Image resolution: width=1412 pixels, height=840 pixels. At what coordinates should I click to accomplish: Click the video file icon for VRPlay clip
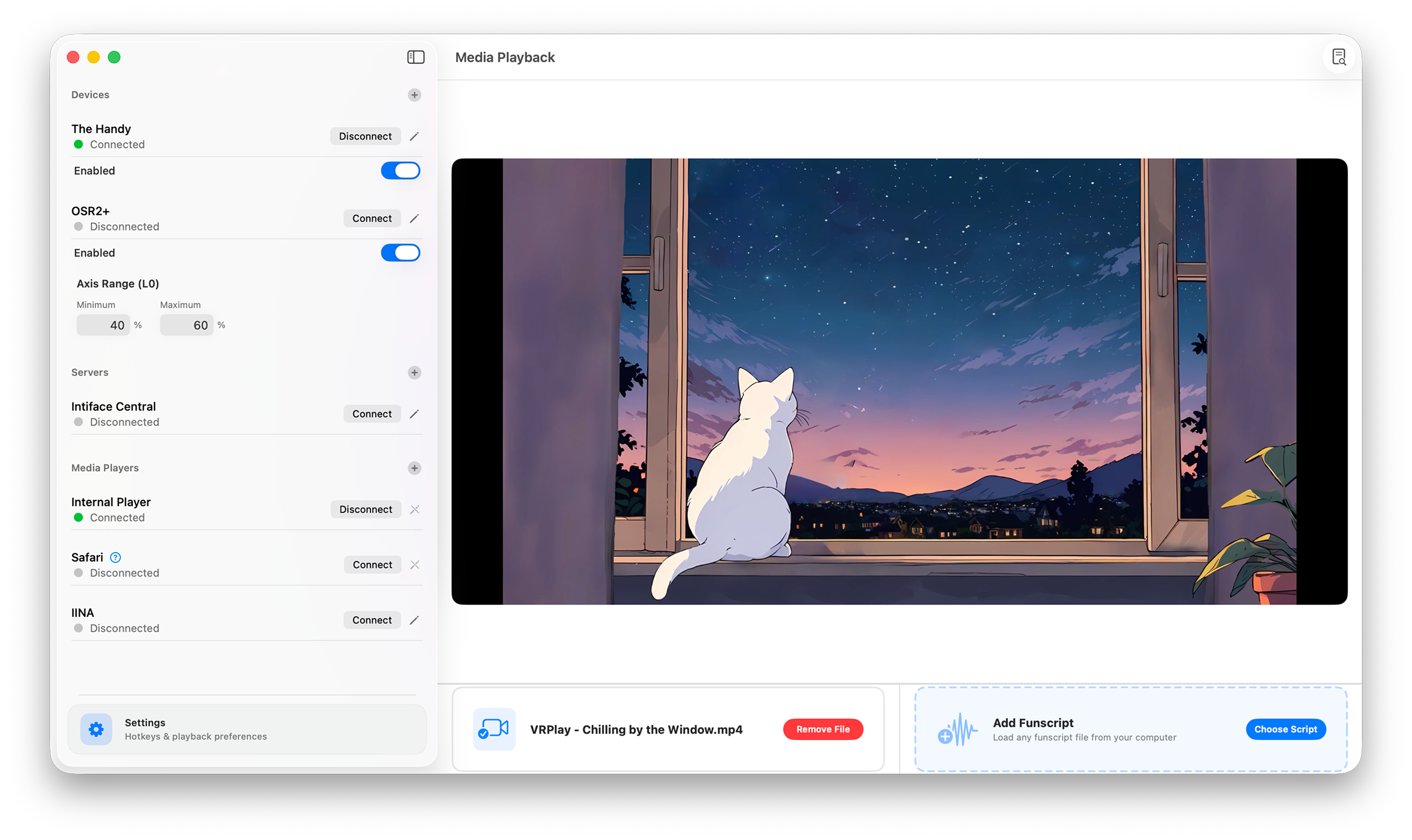click(494, 729)
